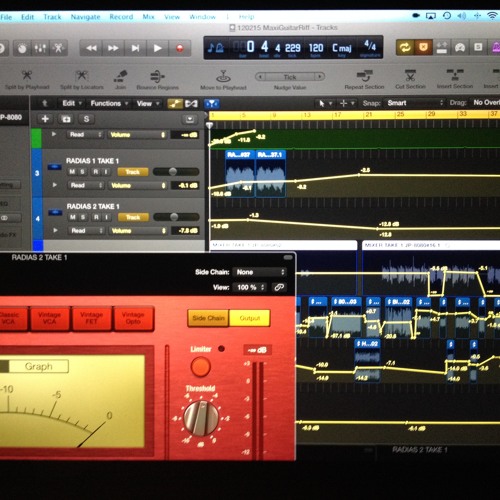Click the Join regions icon
Screen dimensions: 500x500
point(120,76)
